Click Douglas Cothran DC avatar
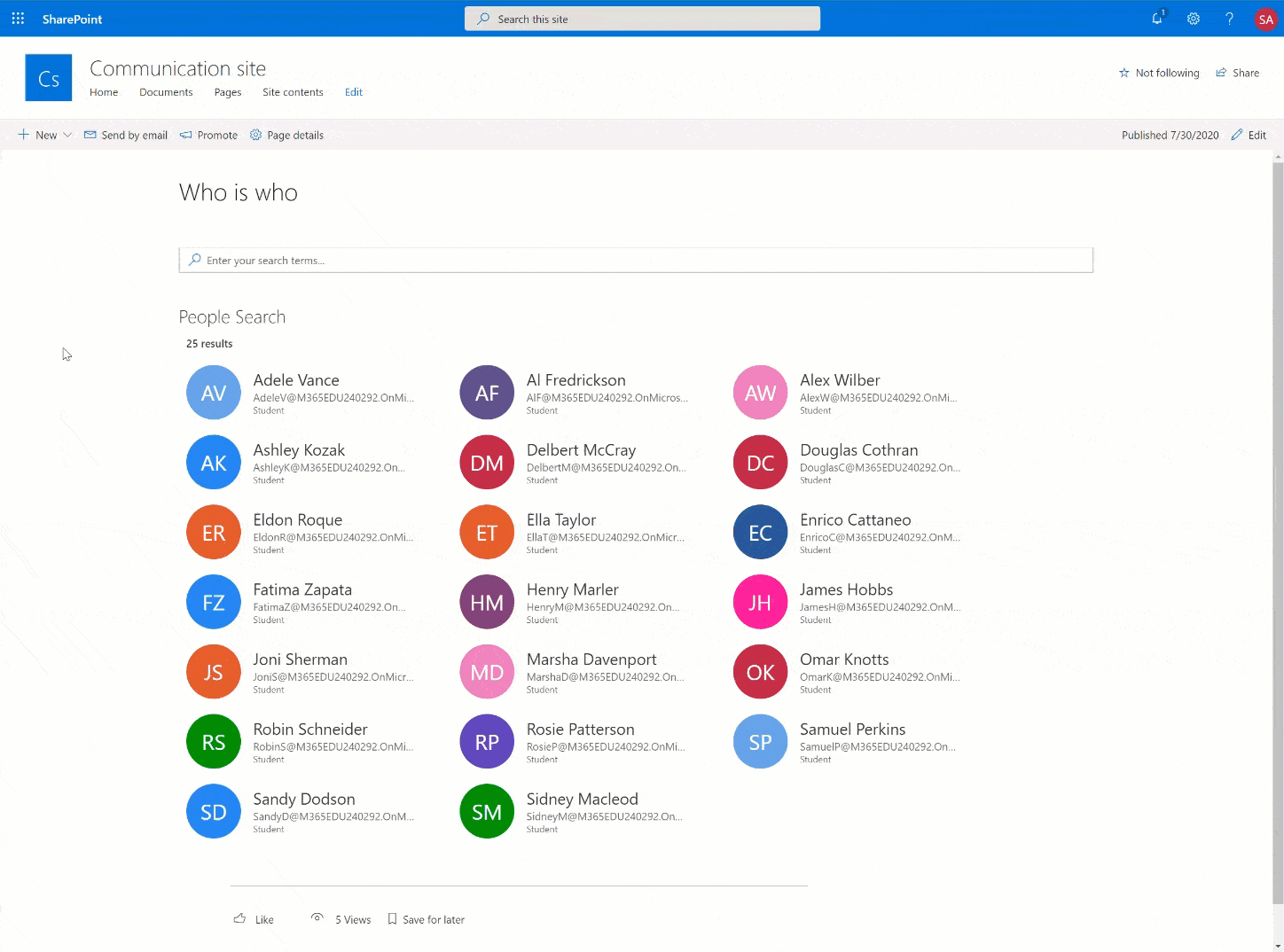This screenshot has width=1284, height=952. click(x=761, y=462)
